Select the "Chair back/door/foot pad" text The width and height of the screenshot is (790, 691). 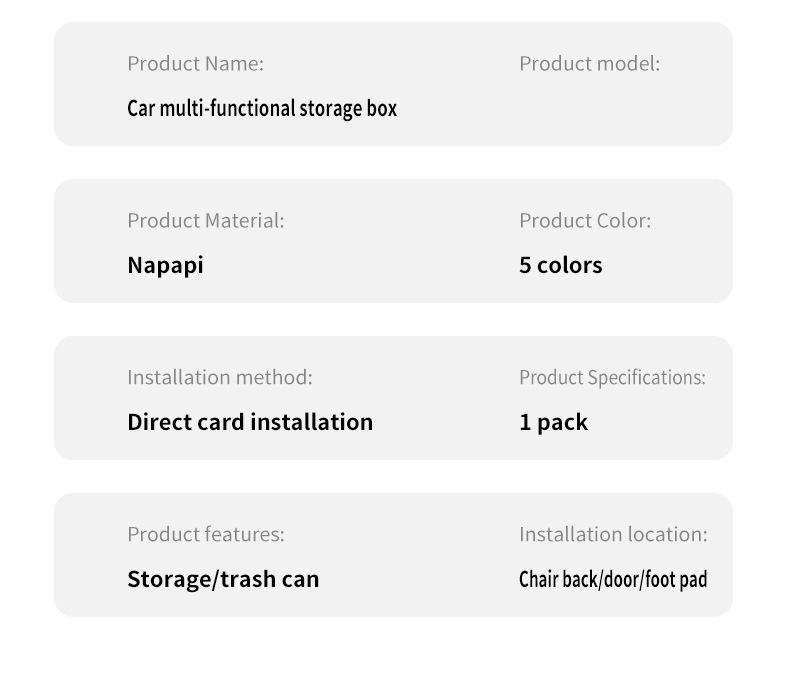click(x=612, y=579)
